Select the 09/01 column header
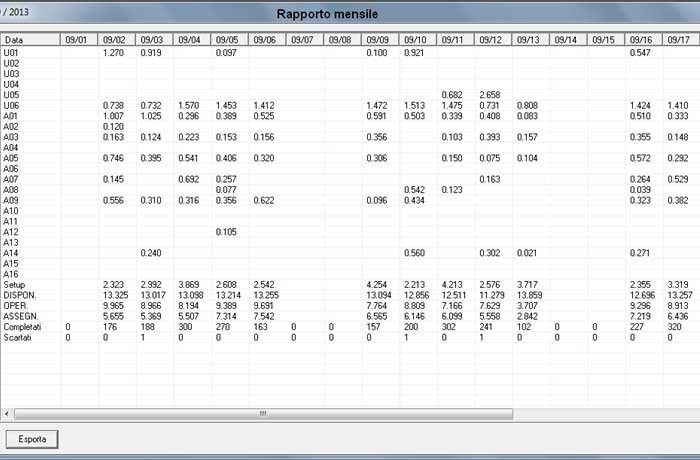 click(x=79, y=40)
